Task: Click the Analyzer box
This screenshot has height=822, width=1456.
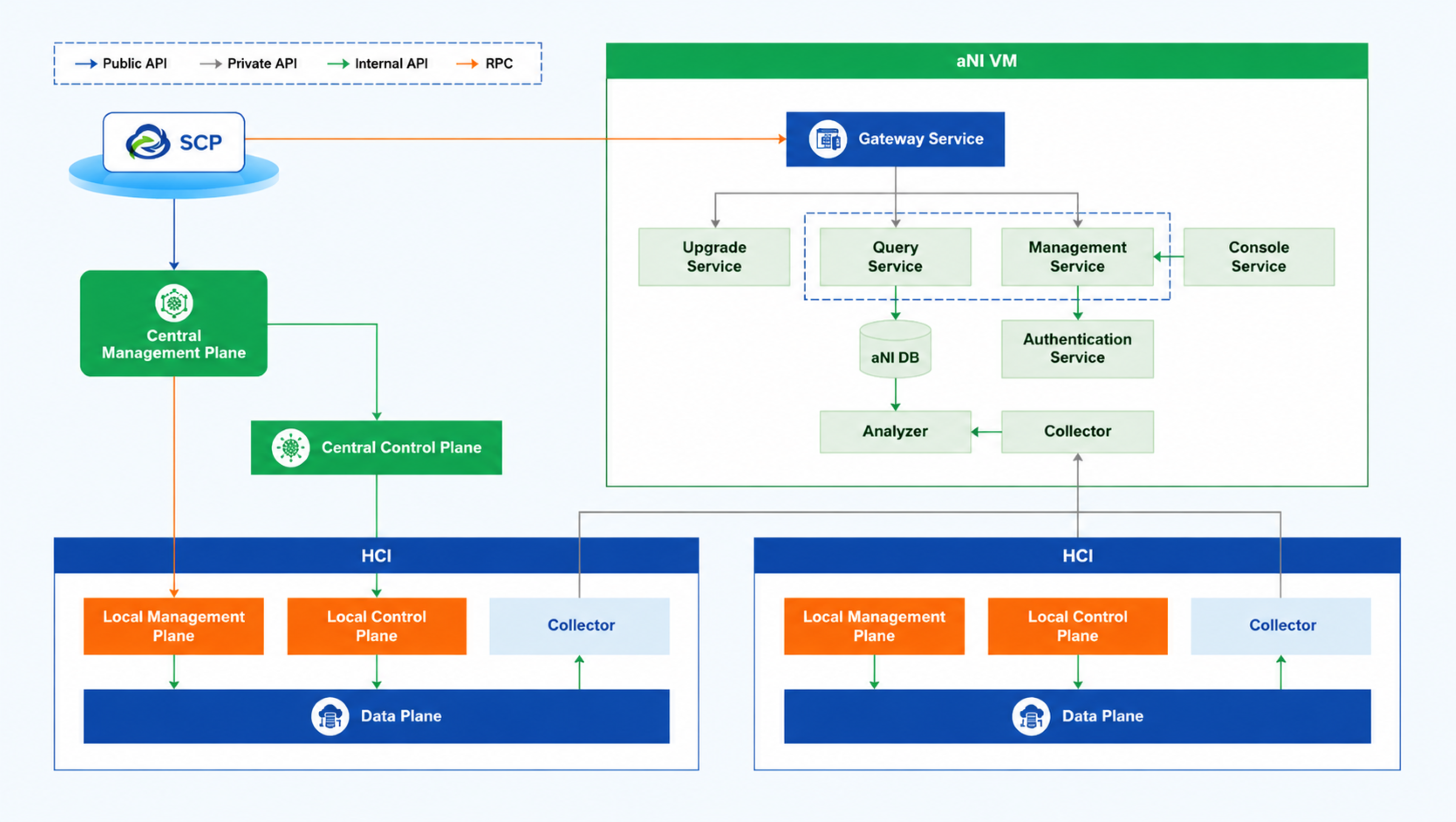Action: click(895, 431)
